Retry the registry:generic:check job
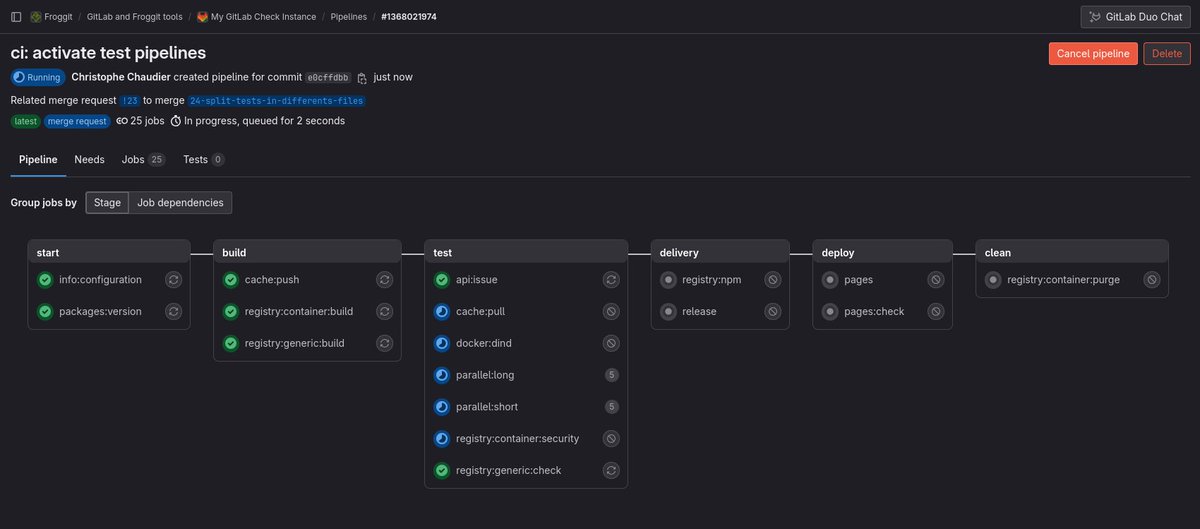 (x=611, y=470)
